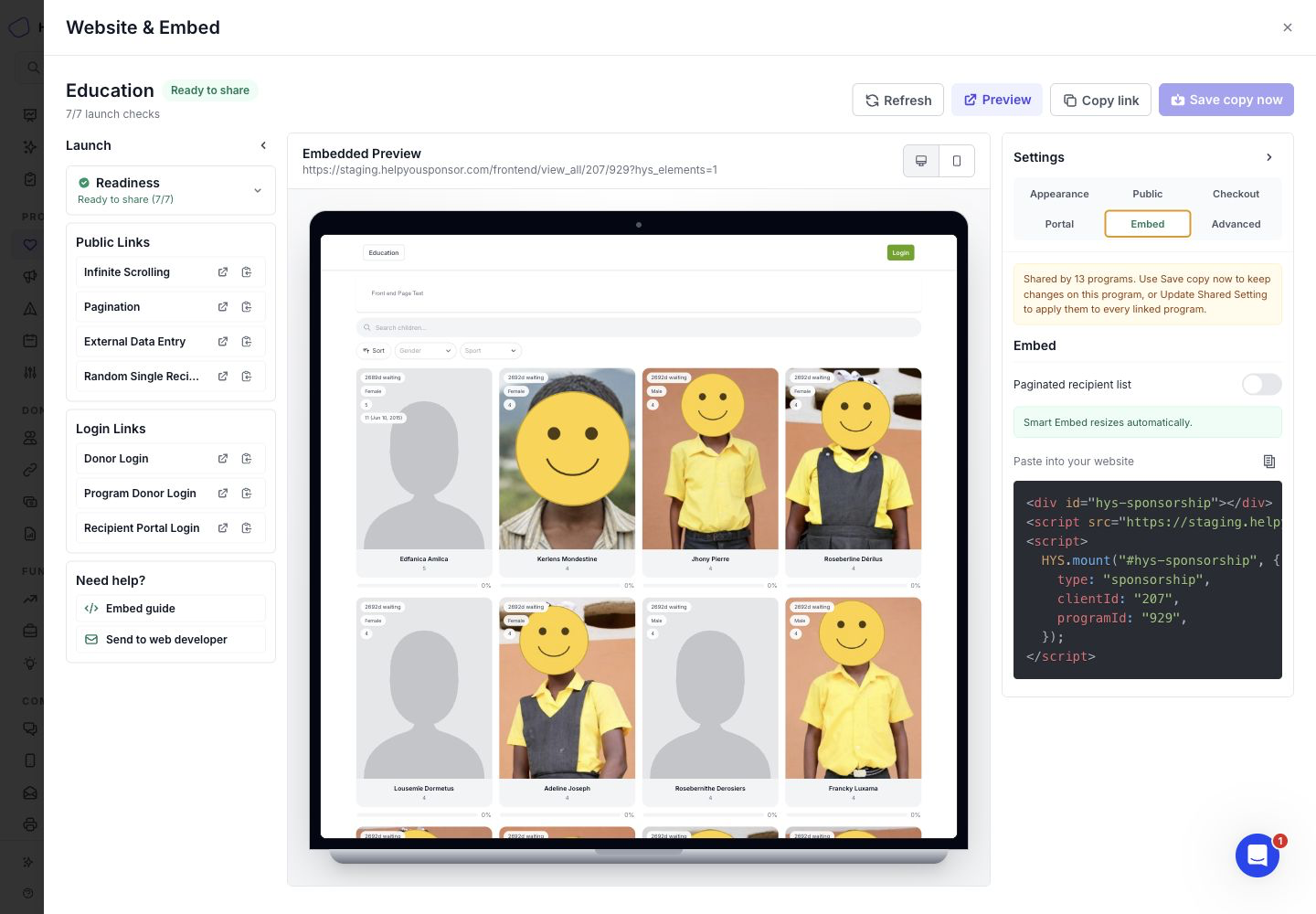1316x914 pixels.
Task: Click Save copy now button
Action: 1226,100
